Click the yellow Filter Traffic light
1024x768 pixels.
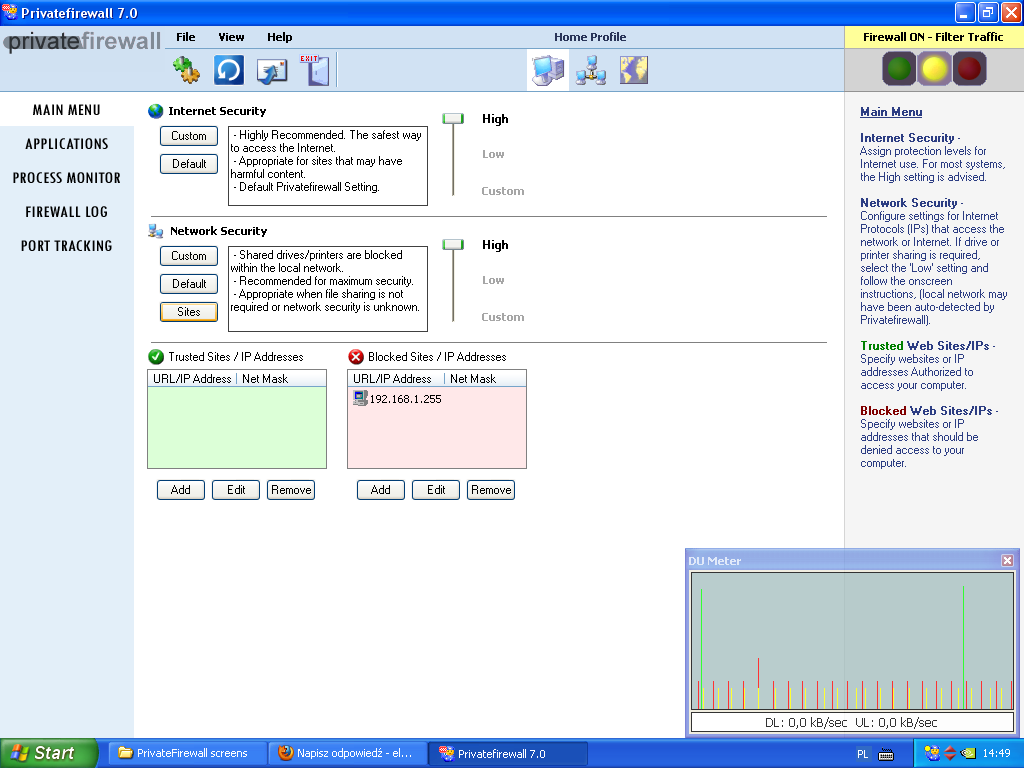pos(935,69)
